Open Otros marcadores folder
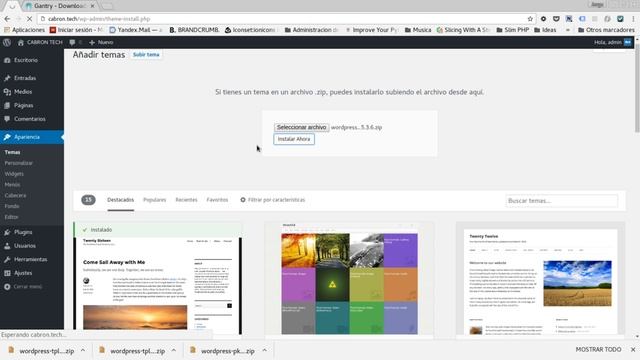 tap(606, 30)
